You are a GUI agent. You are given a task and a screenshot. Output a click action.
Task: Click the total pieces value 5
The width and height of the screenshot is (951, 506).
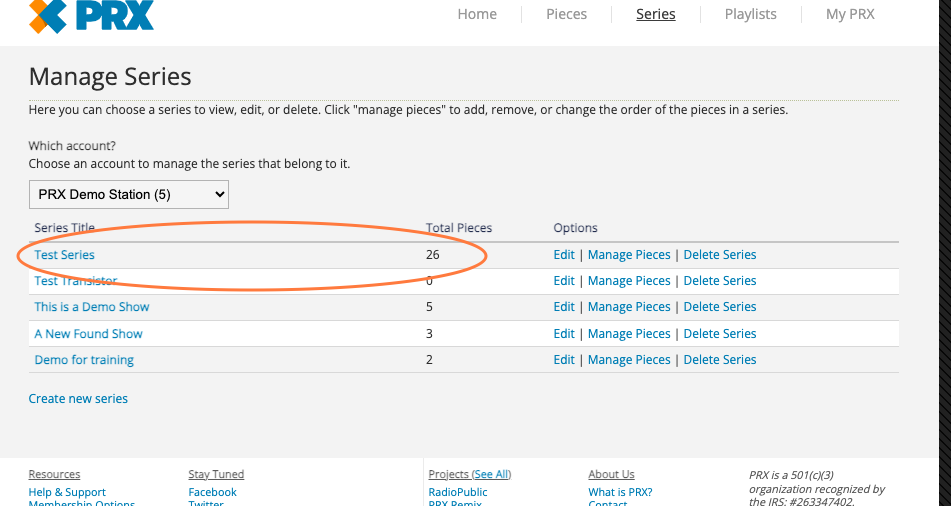pos(429,307)
